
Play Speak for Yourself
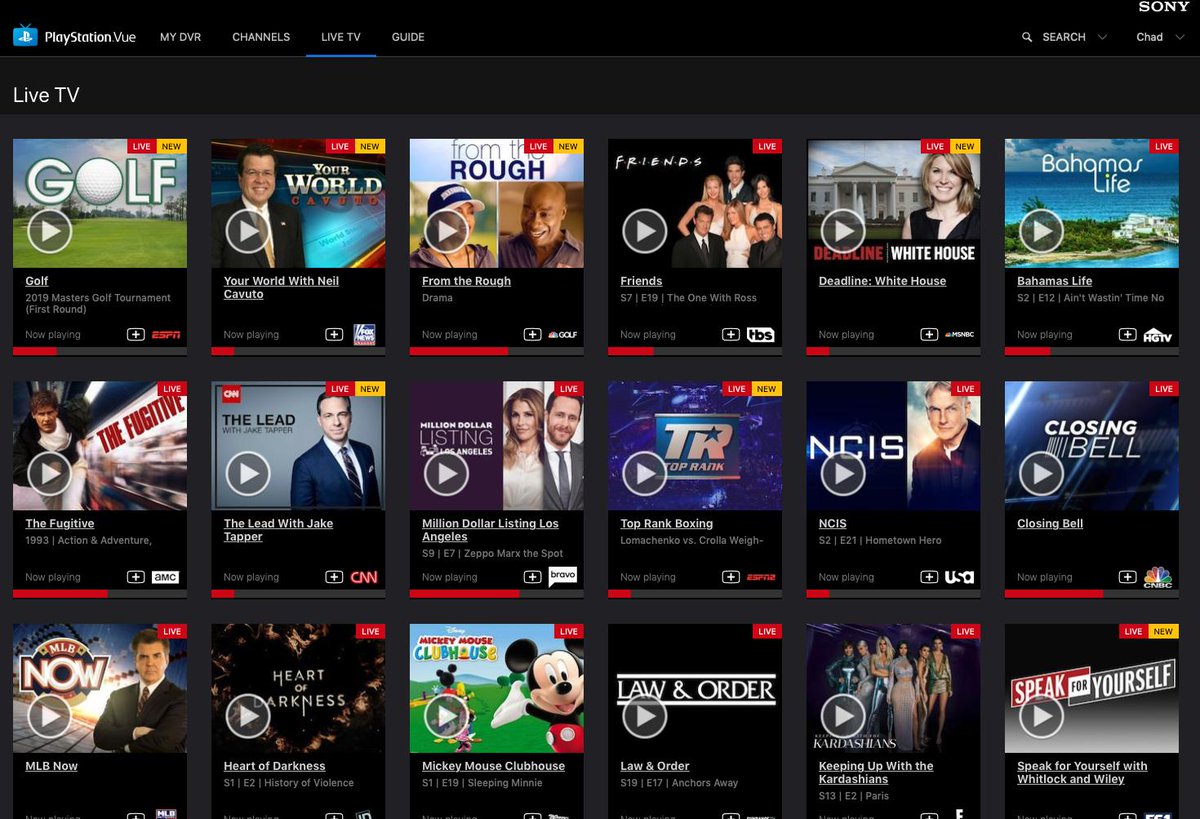click(1041, 715)
